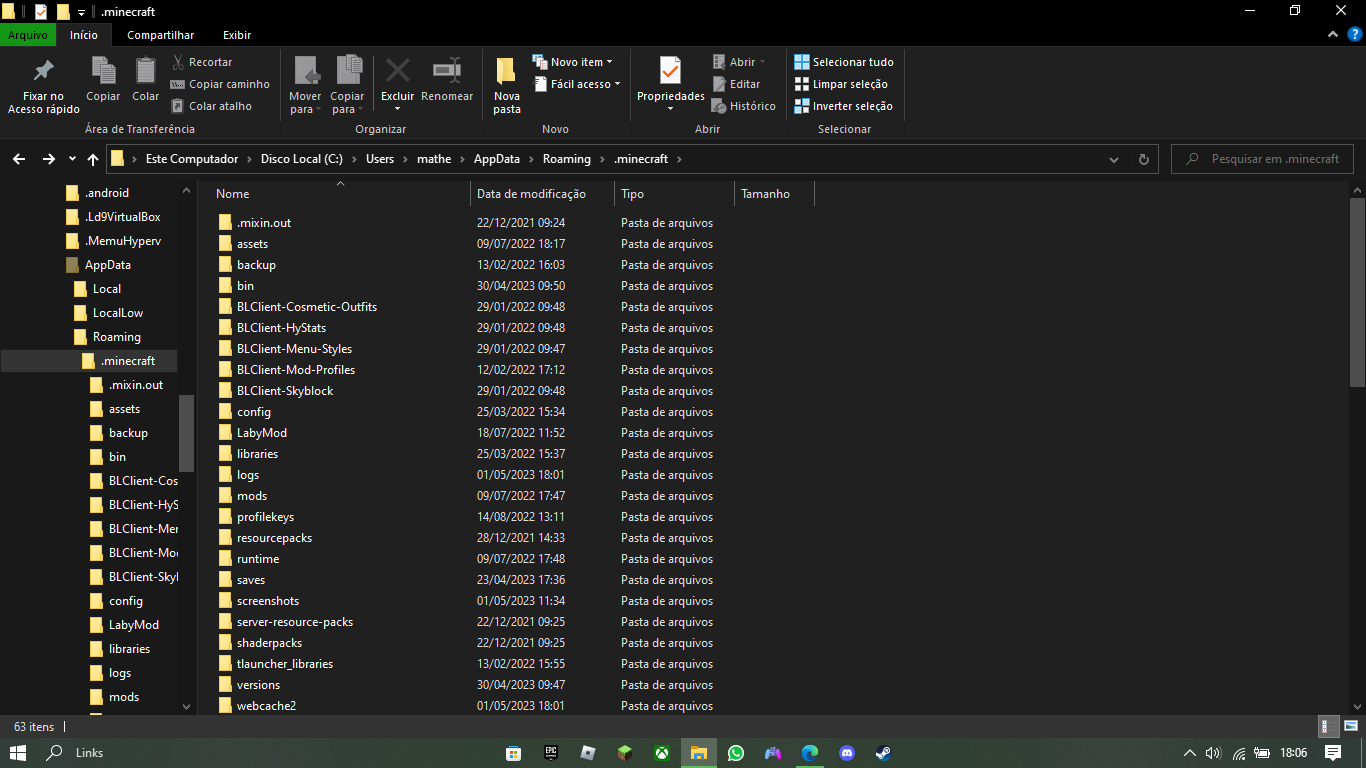Select the saves folder in the list
Screen dimensions: 1366x768
tap(251, 580)
